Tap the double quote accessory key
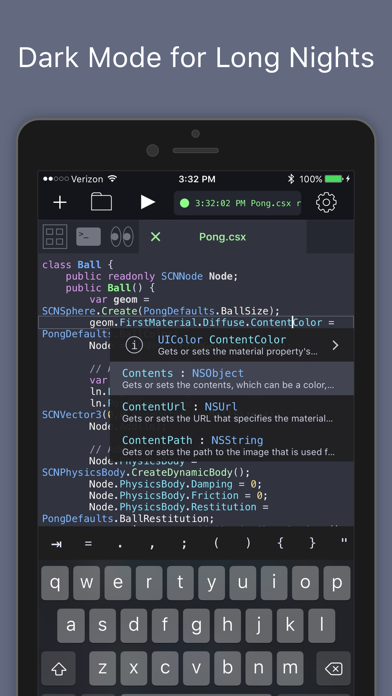 click(344, 542)
